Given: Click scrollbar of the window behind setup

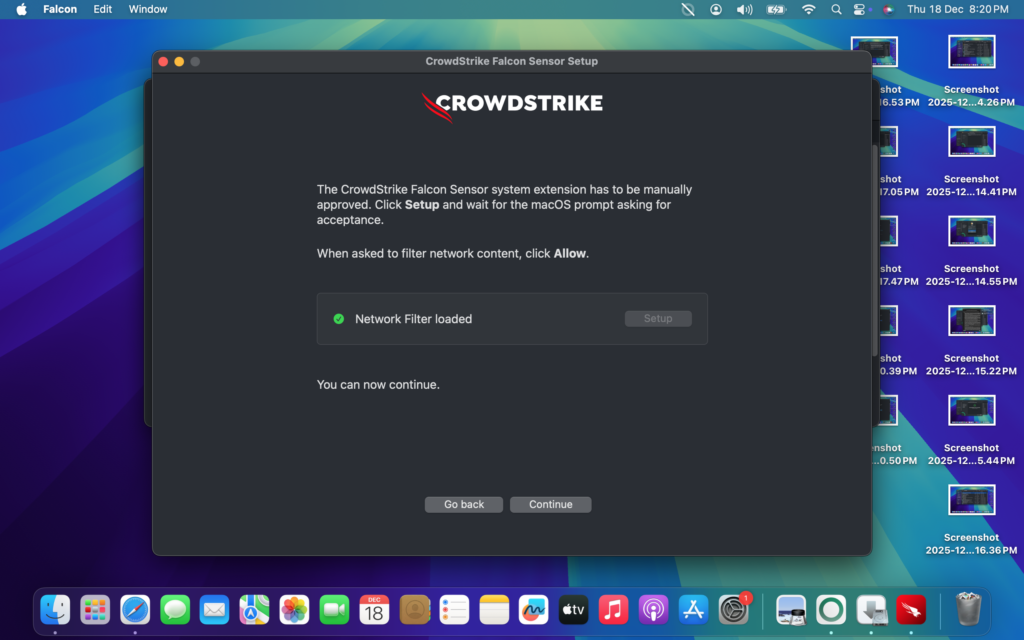Looking at the screenshot, I should 875,249.
